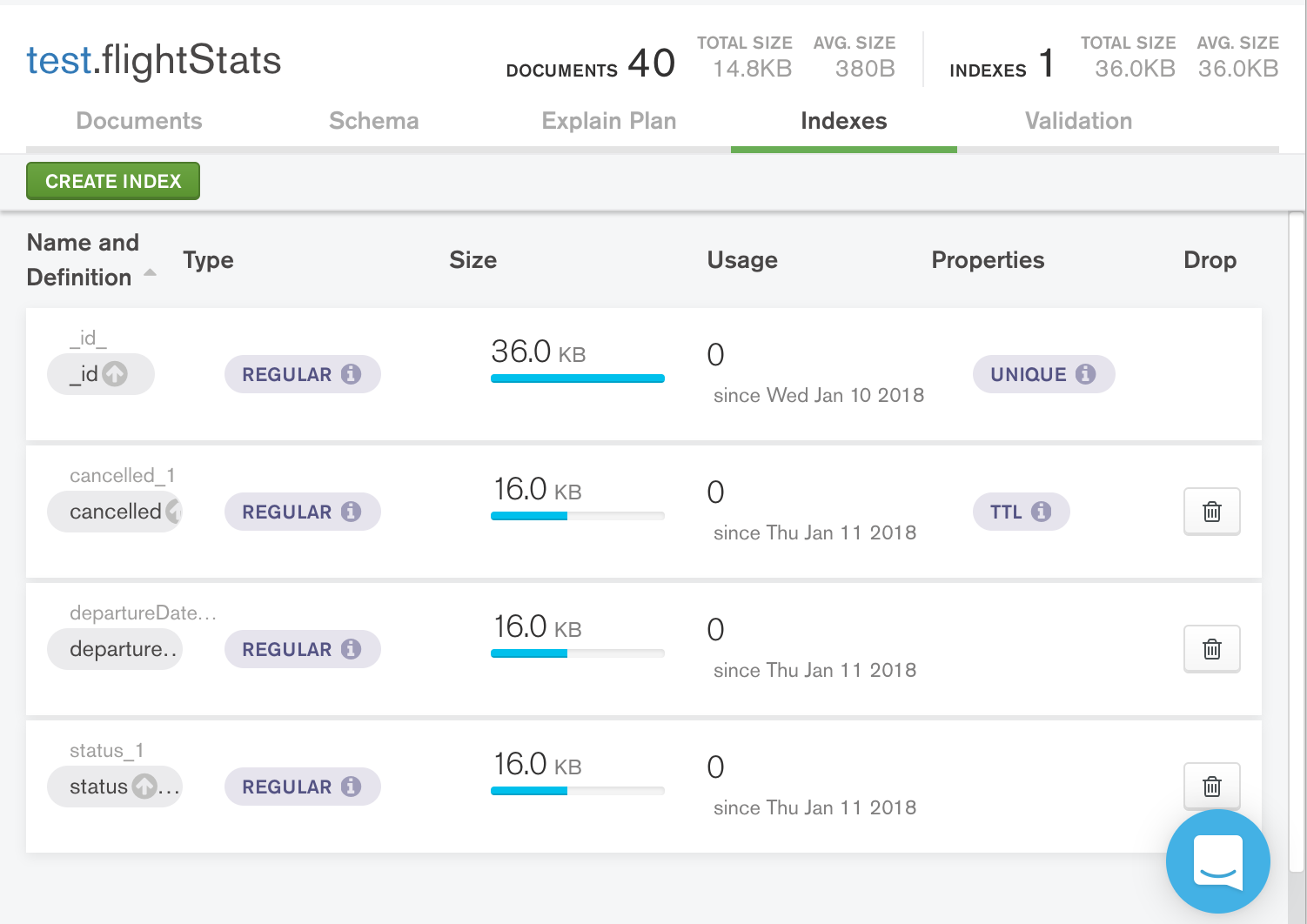The image size is (1307, 924).
Task: Go to the Explain Plan tab
Action: (x=609, y=121)
